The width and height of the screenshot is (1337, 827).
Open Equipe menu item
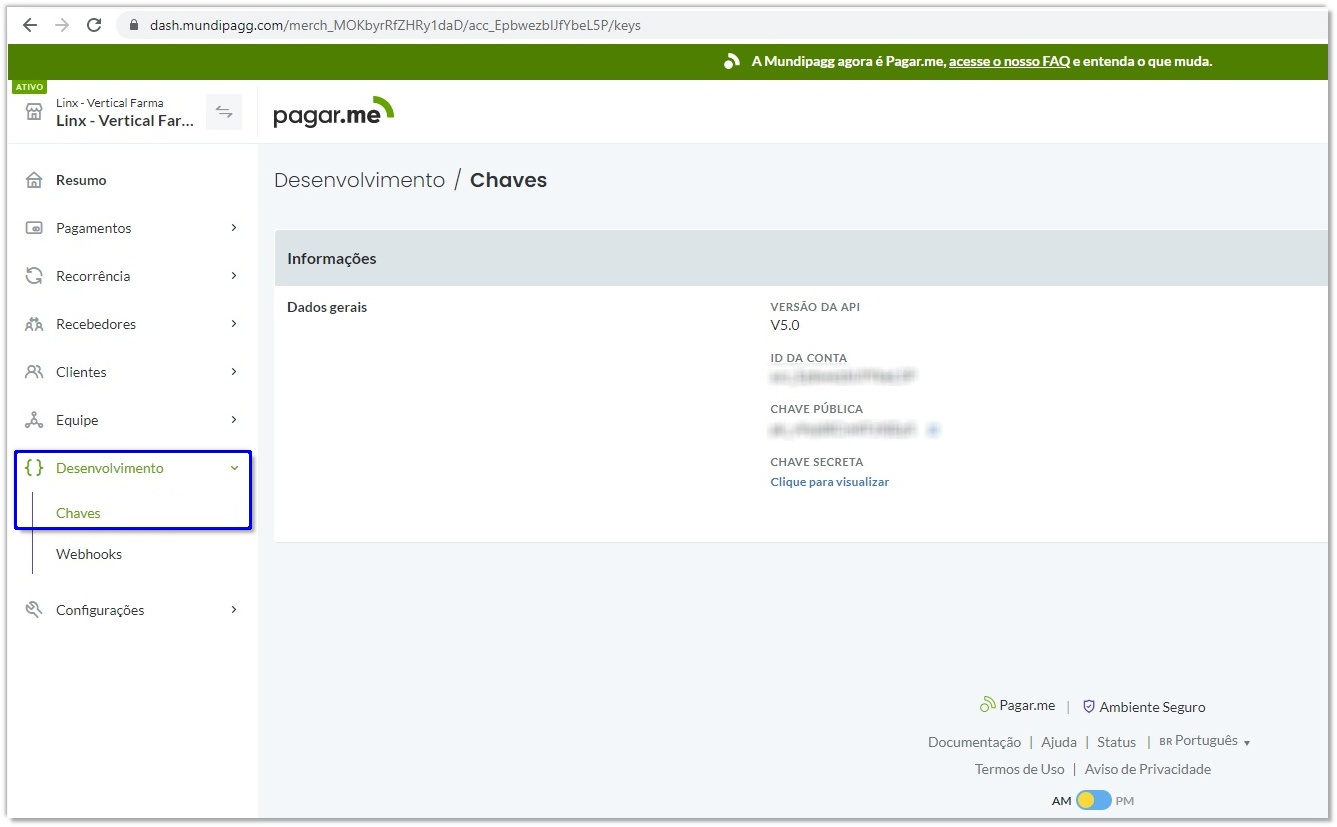click(x=77, y=420)
